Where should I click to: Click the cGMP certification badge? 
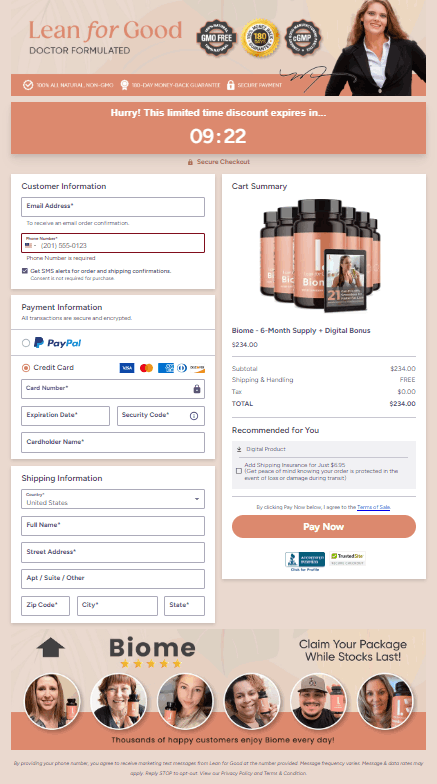coord(302,38)
